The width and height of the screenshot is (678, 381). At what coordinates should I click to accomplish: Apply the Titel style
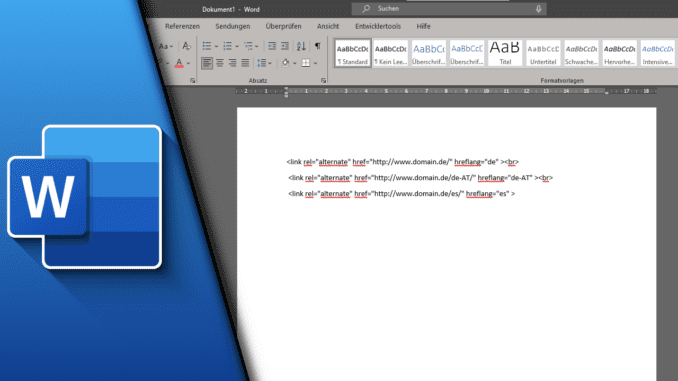(505, 53)
